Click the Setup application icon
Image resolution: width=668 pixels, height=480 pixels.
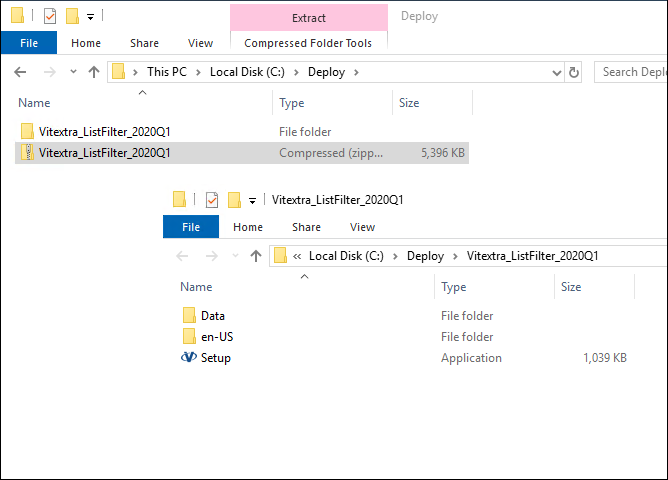coord(189,357)
